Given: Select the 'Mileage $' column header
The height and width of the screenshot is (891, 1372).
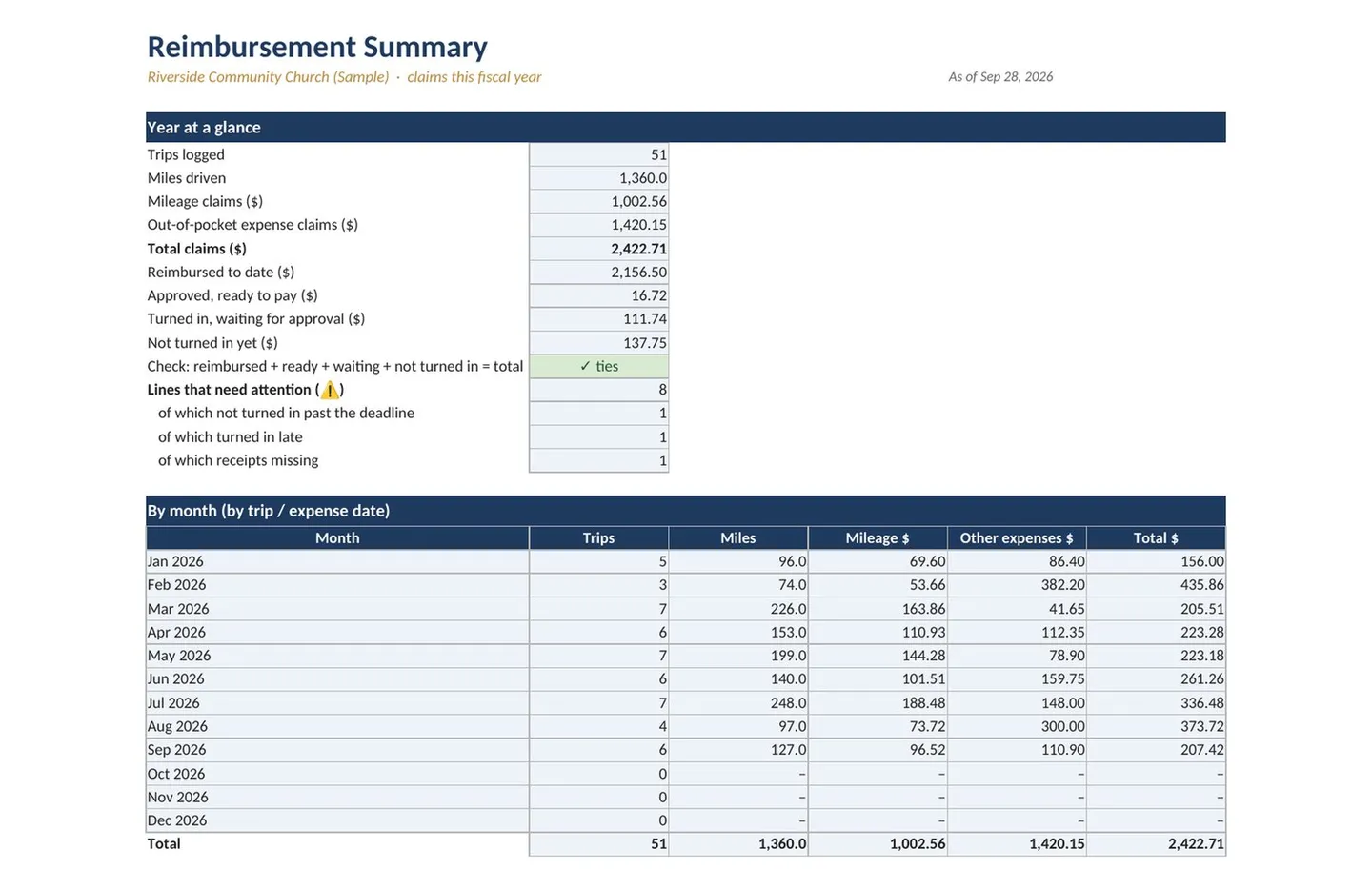Looking at the screenshot, I should 878,537.
